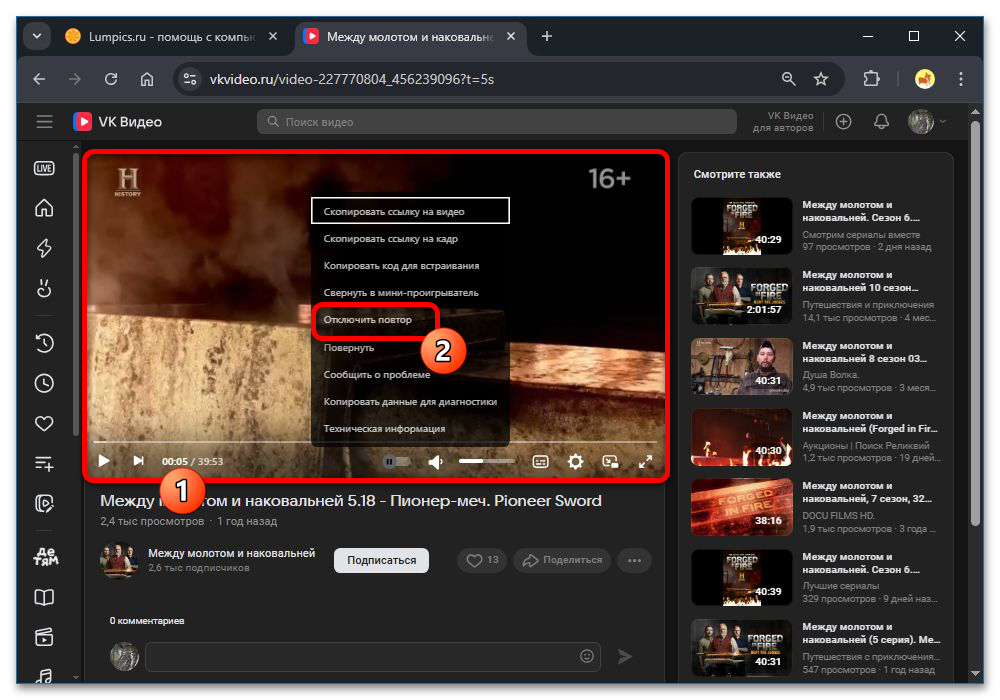1000x700 pixels.
Task: Open page zoom magnifier icon
Action: pyautogui.click(x=788, y=79)
